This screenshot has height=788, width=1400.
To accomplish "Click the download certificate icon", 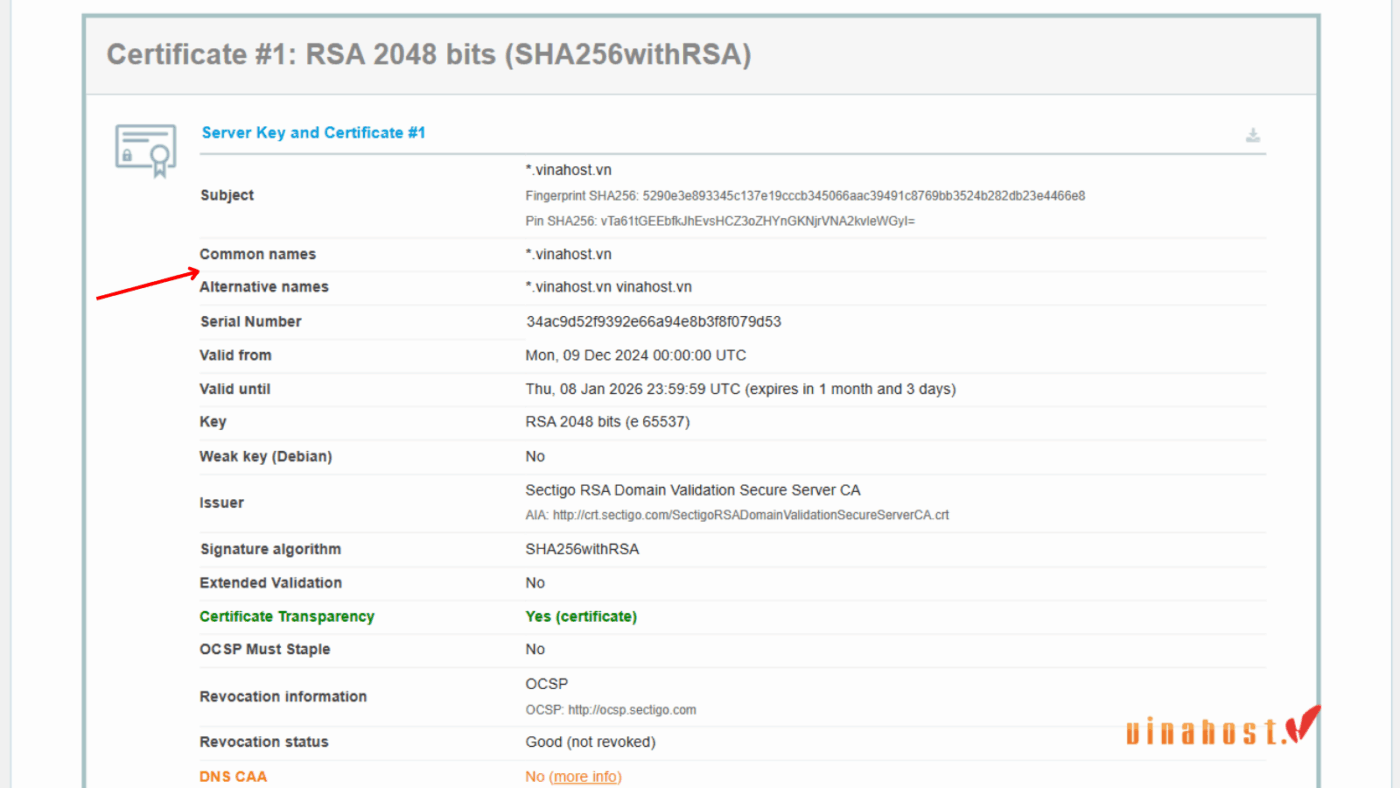I will tap(1253, 136).
